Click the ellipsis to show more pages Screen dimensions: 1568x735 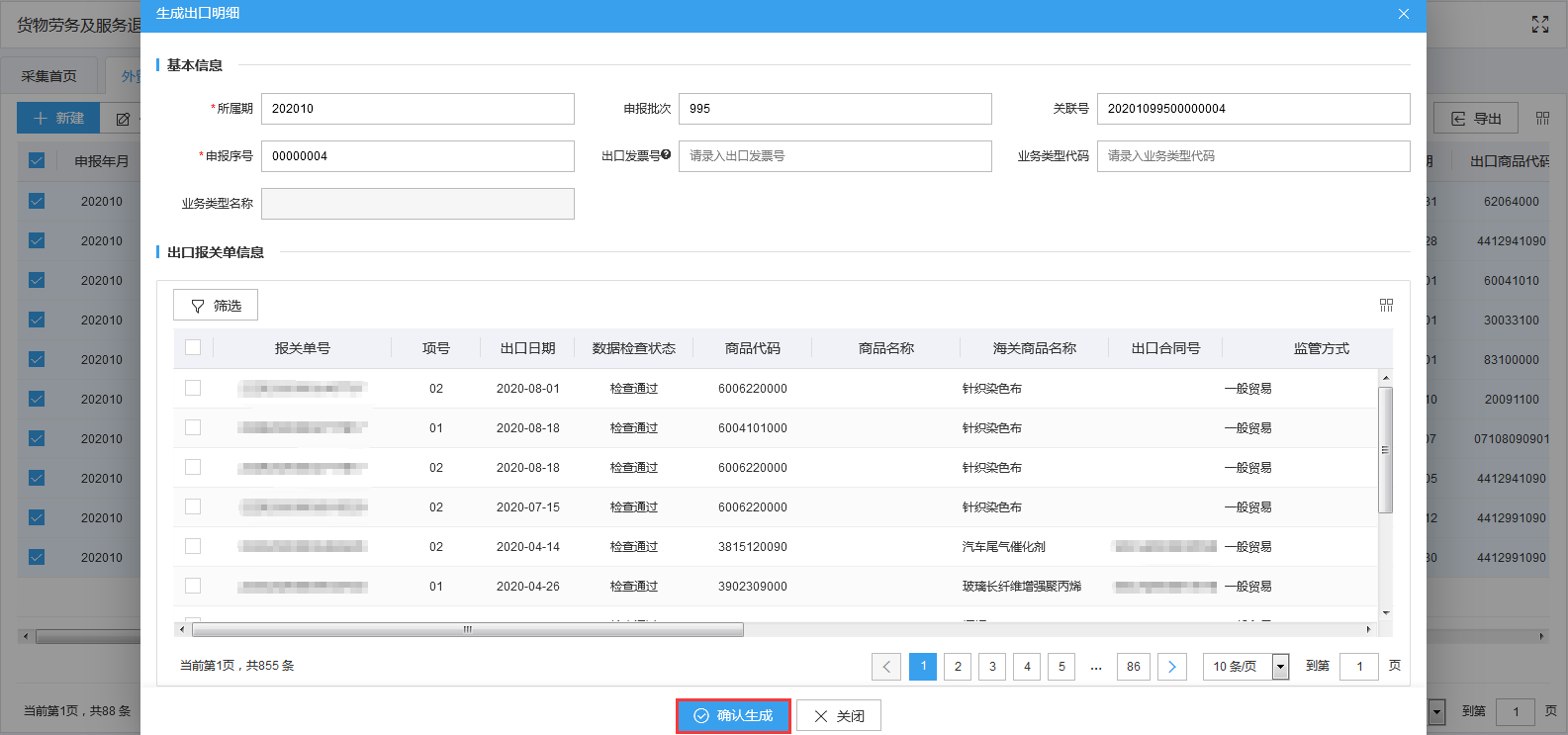(x=1096, y=667)
